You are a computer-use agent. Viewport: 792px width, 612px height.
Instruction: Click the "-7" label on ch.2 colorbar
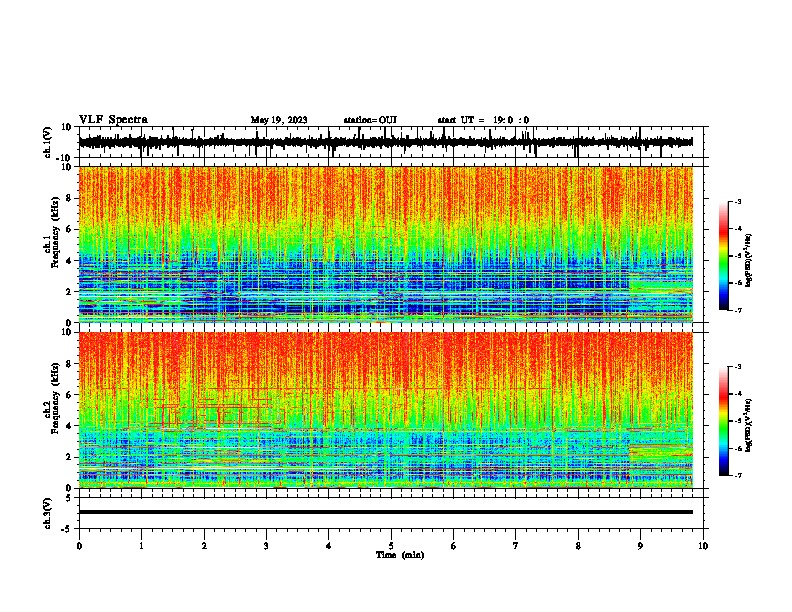point(737,475)
